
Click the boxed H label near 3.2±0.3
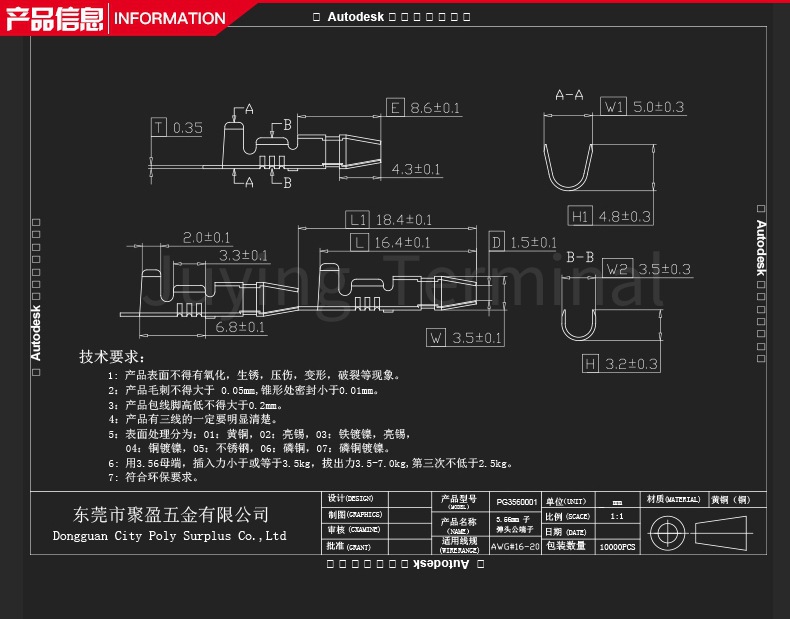(590, 363)
